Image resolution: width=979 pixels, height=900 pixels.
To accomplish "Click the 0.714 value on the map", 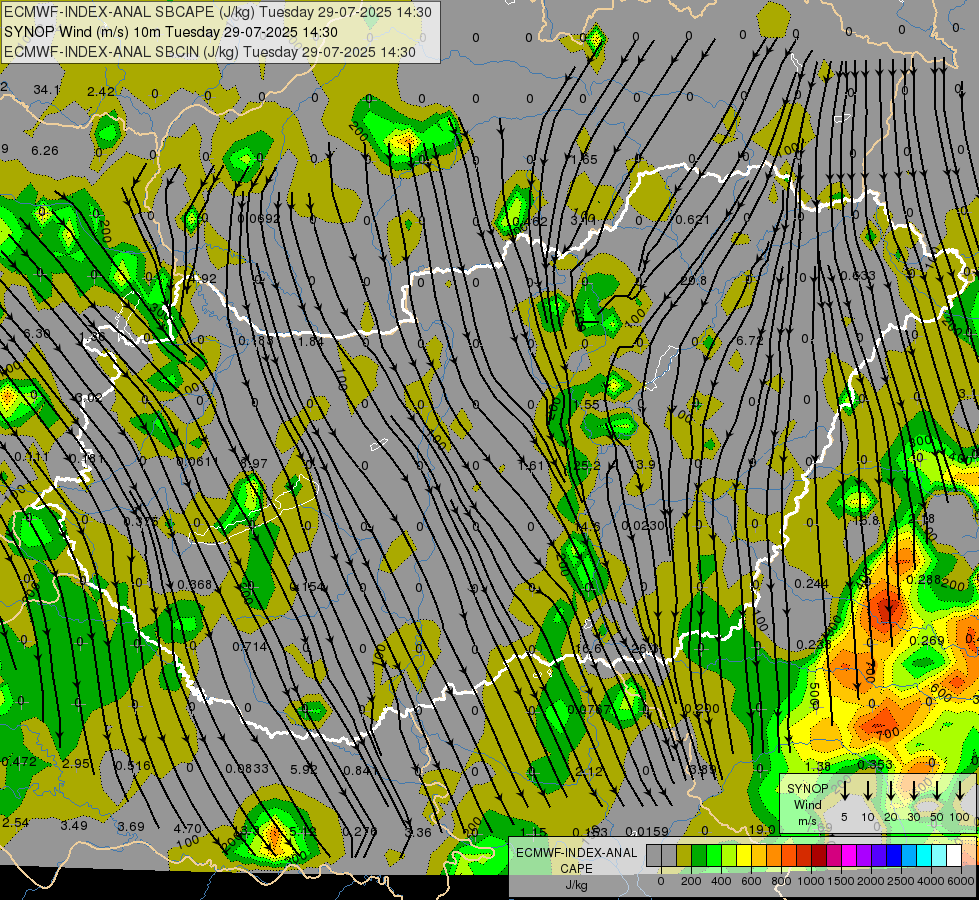I will click(250, 646).
